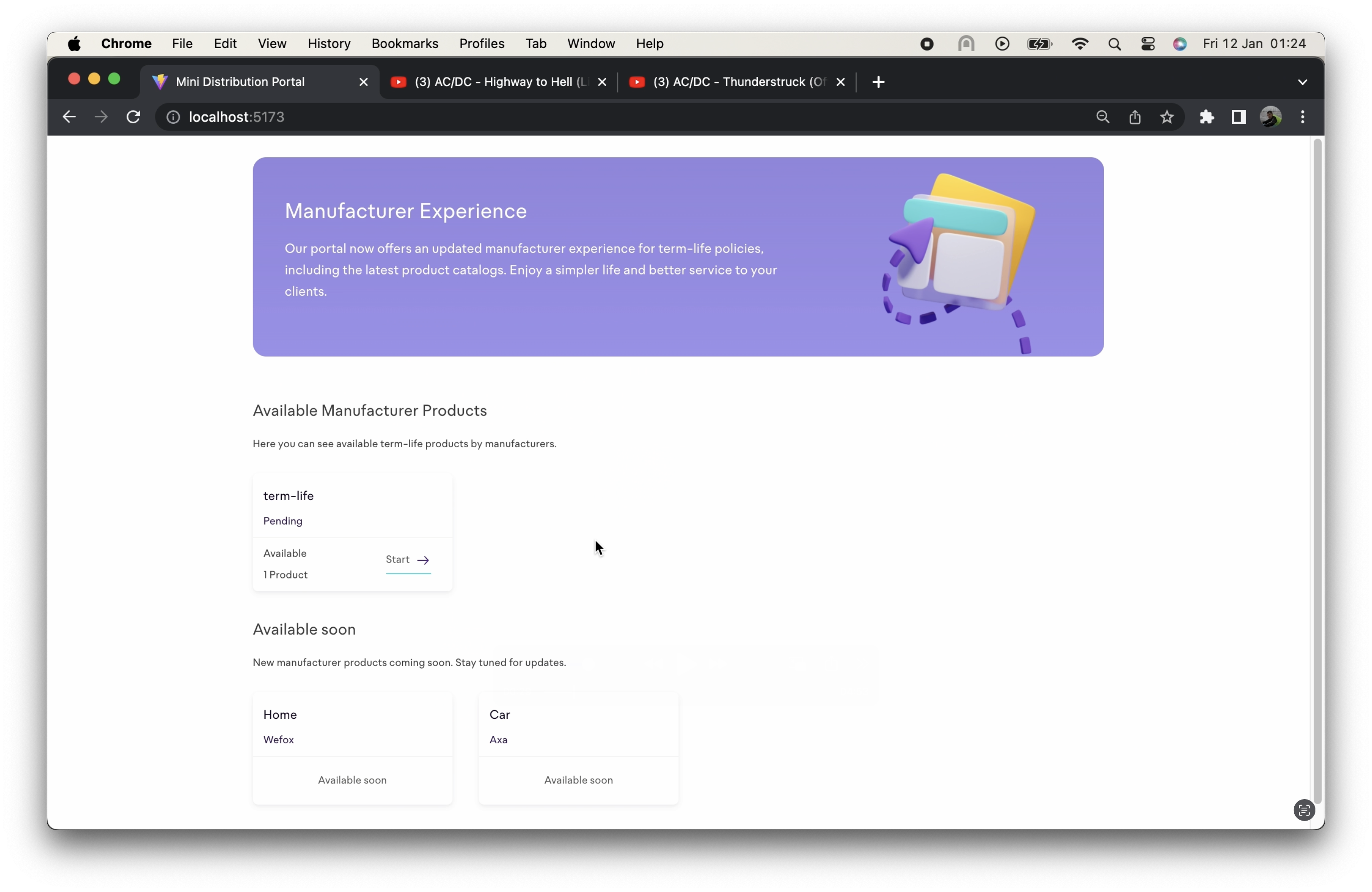The width and height of the screenshot is (1372, 892).
Task: Close the Highway to Hell tab
Action: pyautogui.click(x=602, y=82)
